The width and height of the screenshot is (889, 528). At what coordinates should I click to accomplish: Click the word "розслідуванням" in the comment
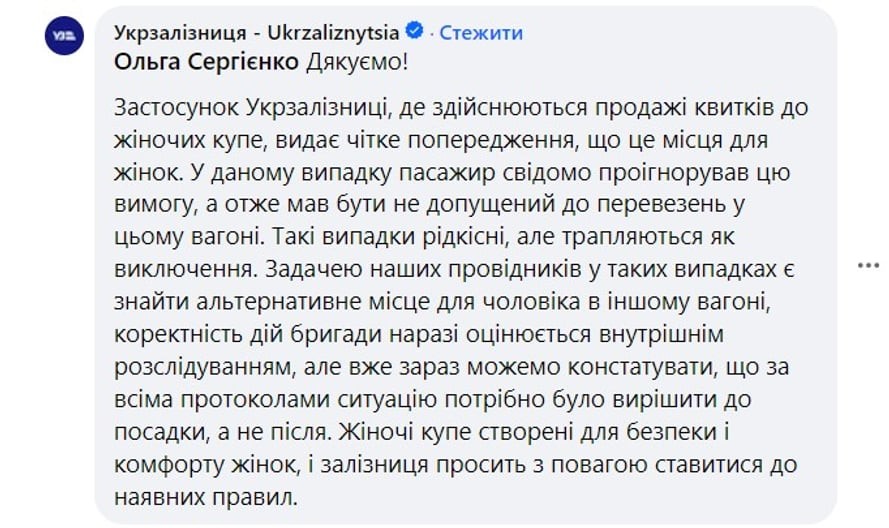tap(203, 367)
